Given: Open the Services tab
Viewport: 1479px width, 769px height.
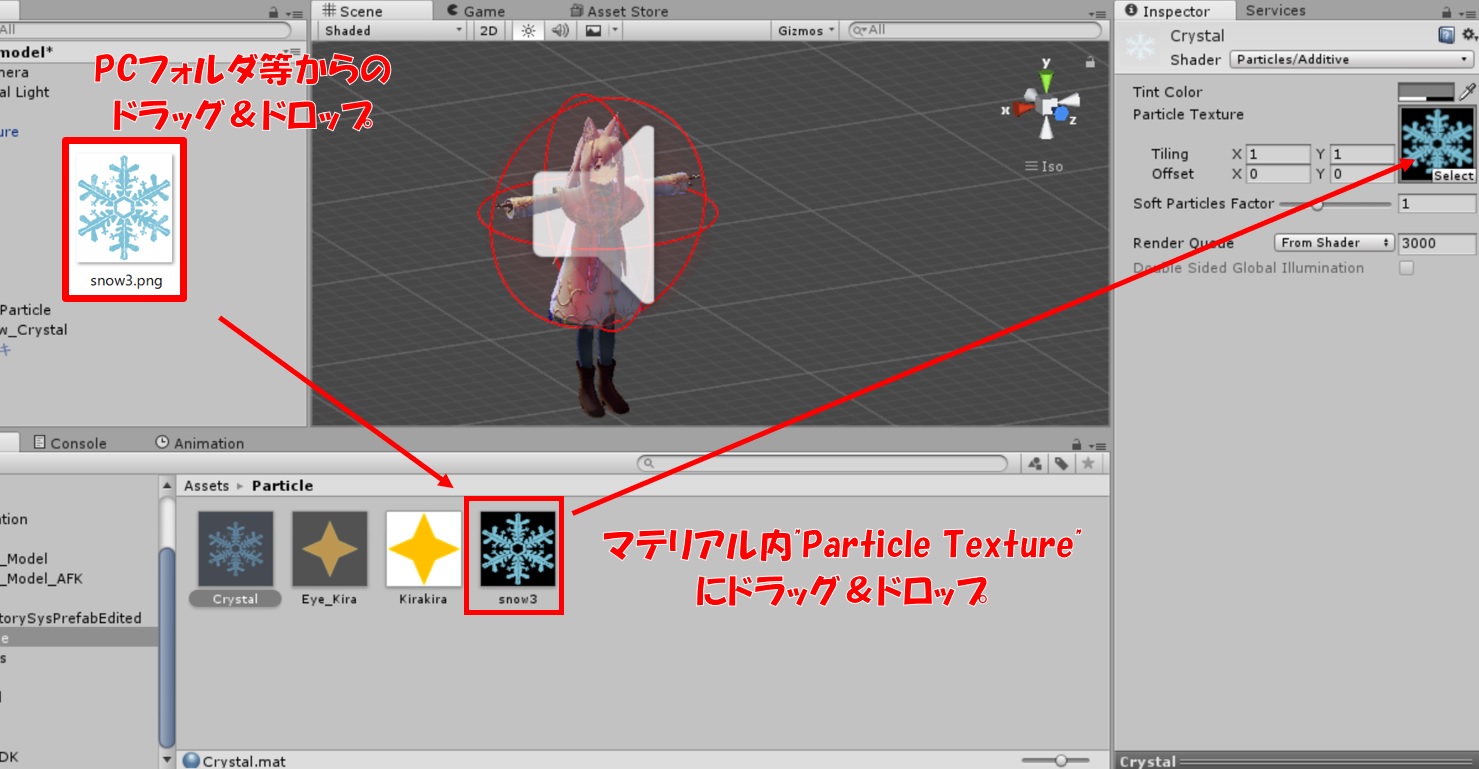Looking at the screenshot, I should pyautogui.click(x=1275, y=10).
